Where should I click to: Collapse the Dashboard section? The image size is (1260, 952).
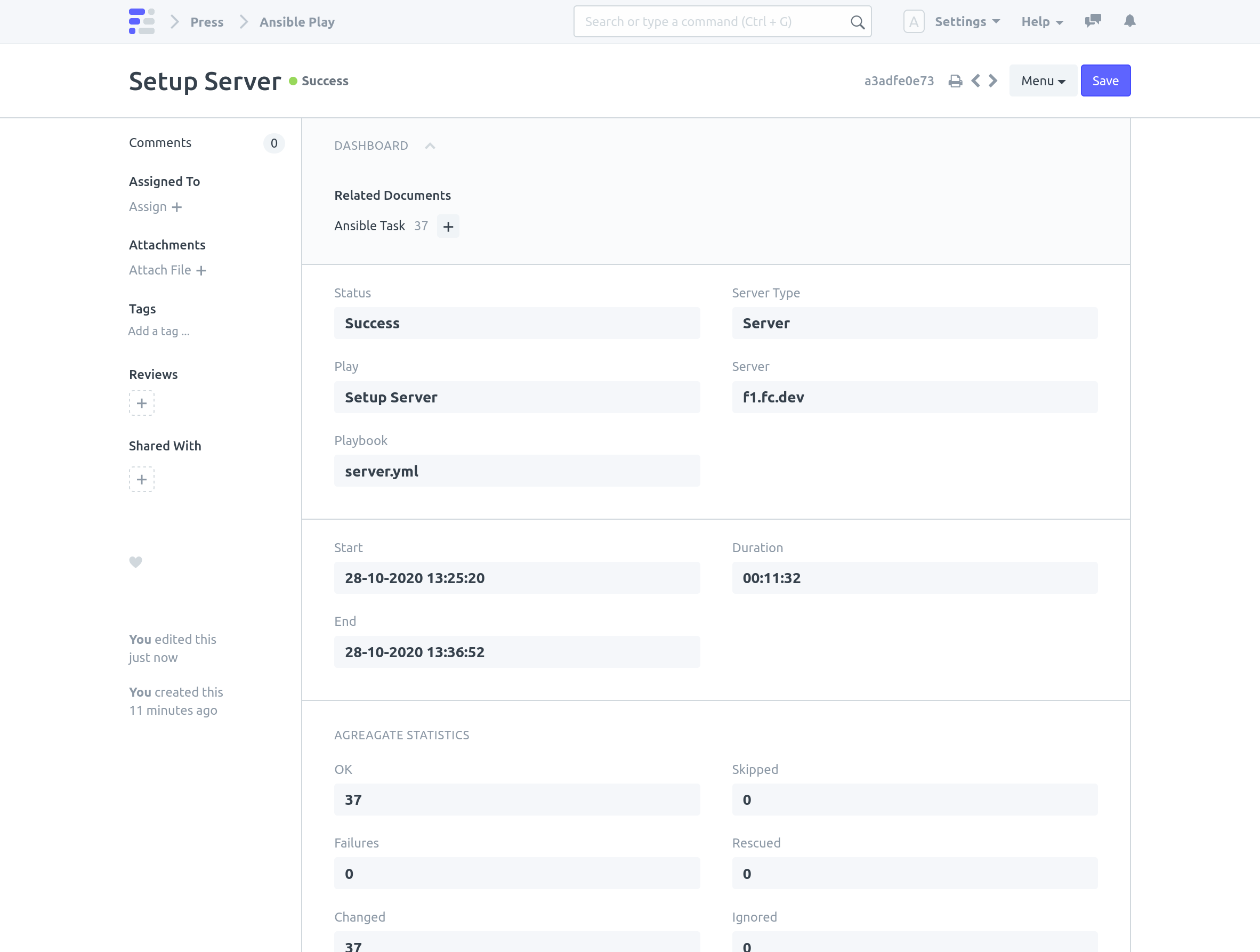coord(430,146)
